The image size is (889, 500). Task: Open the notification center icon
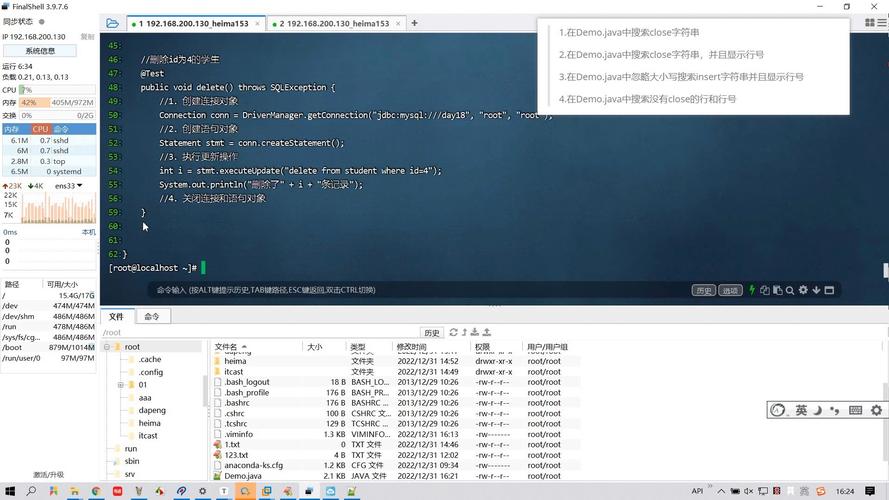[x=870, y=491]
